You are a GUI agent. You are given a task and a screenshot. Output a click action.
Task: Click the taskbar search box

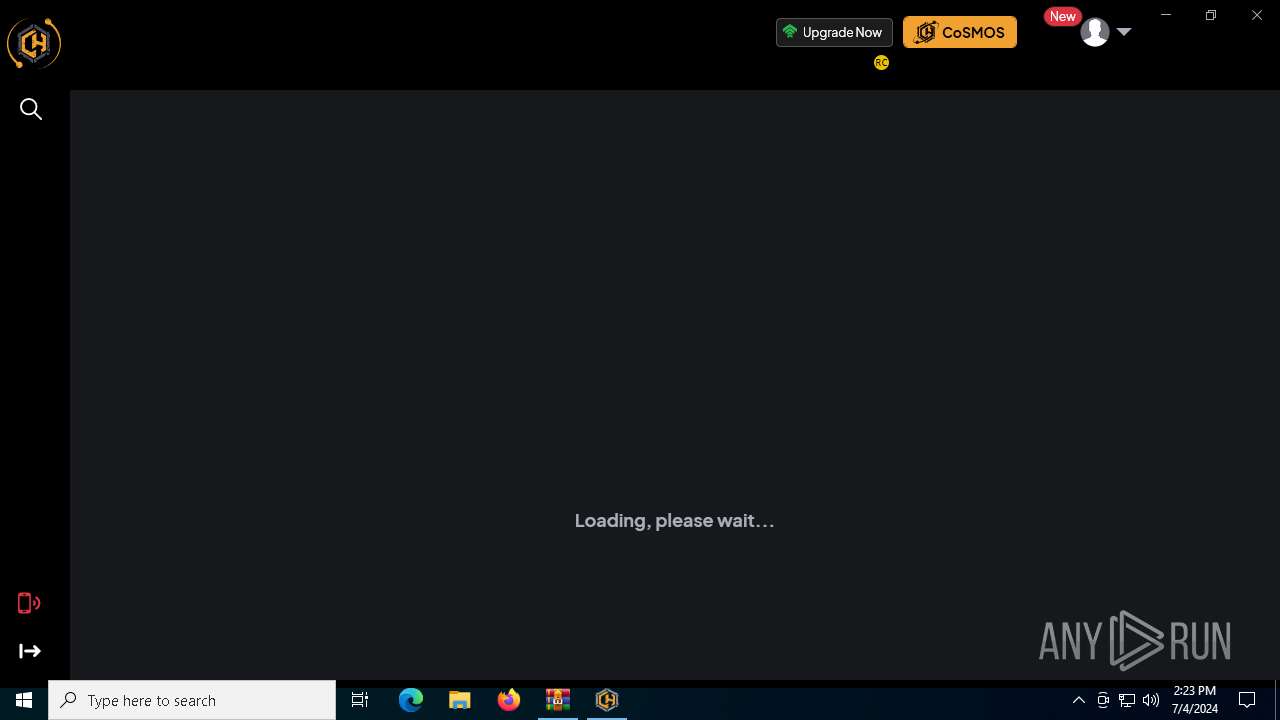coord(192,700)
